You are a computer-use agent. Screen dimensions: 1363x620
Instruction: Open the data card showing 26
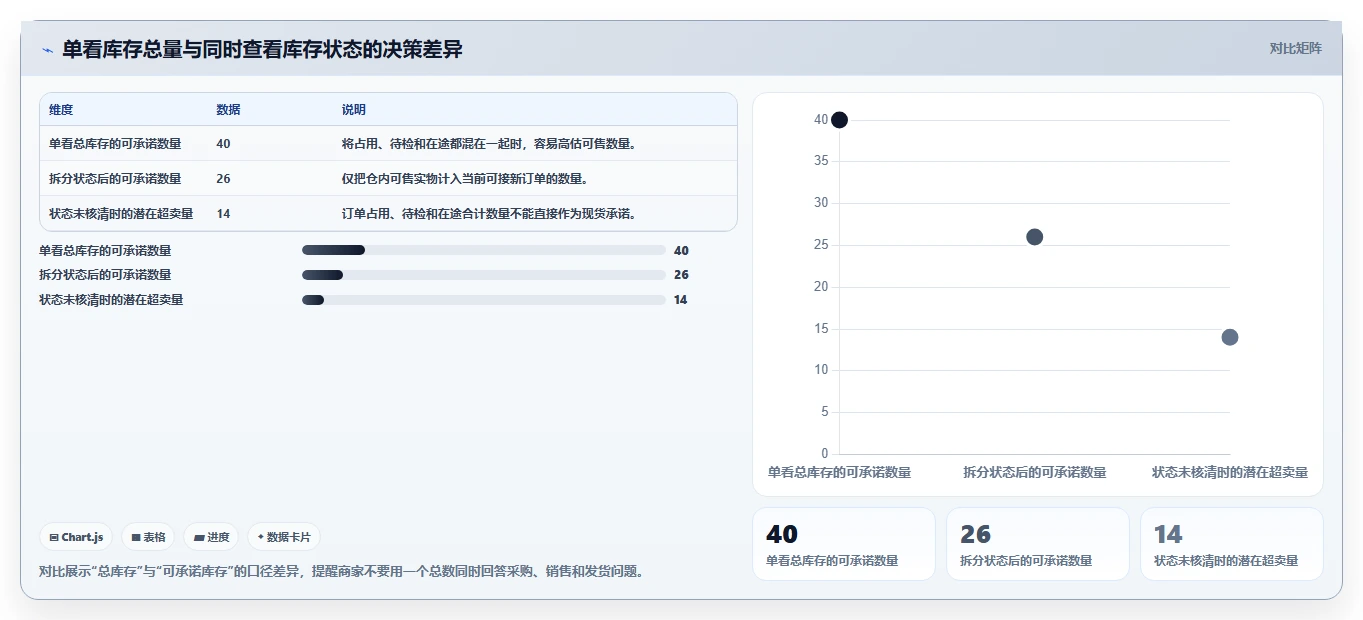1038,544
